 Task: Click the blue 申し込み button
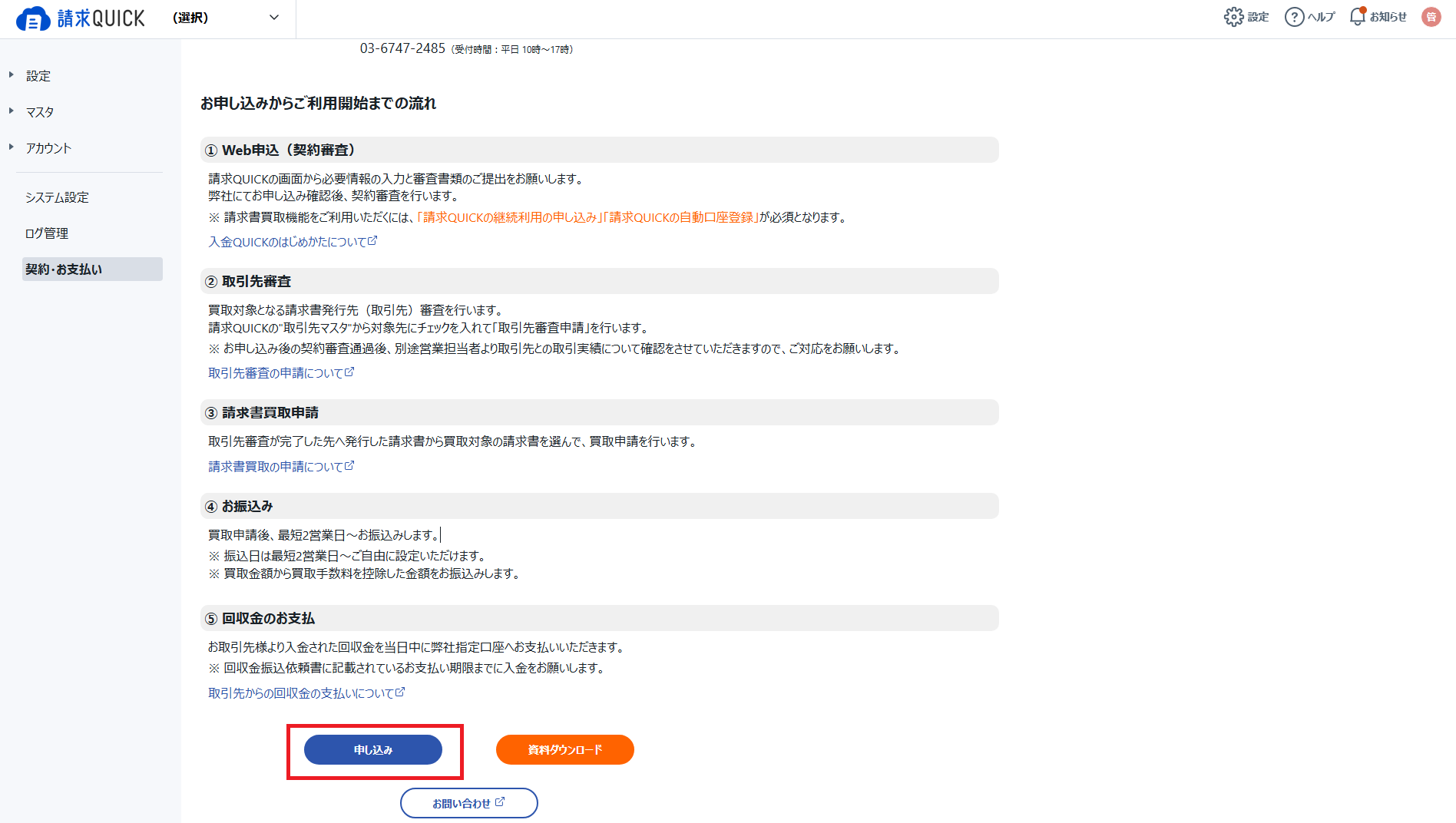(373, 750)
